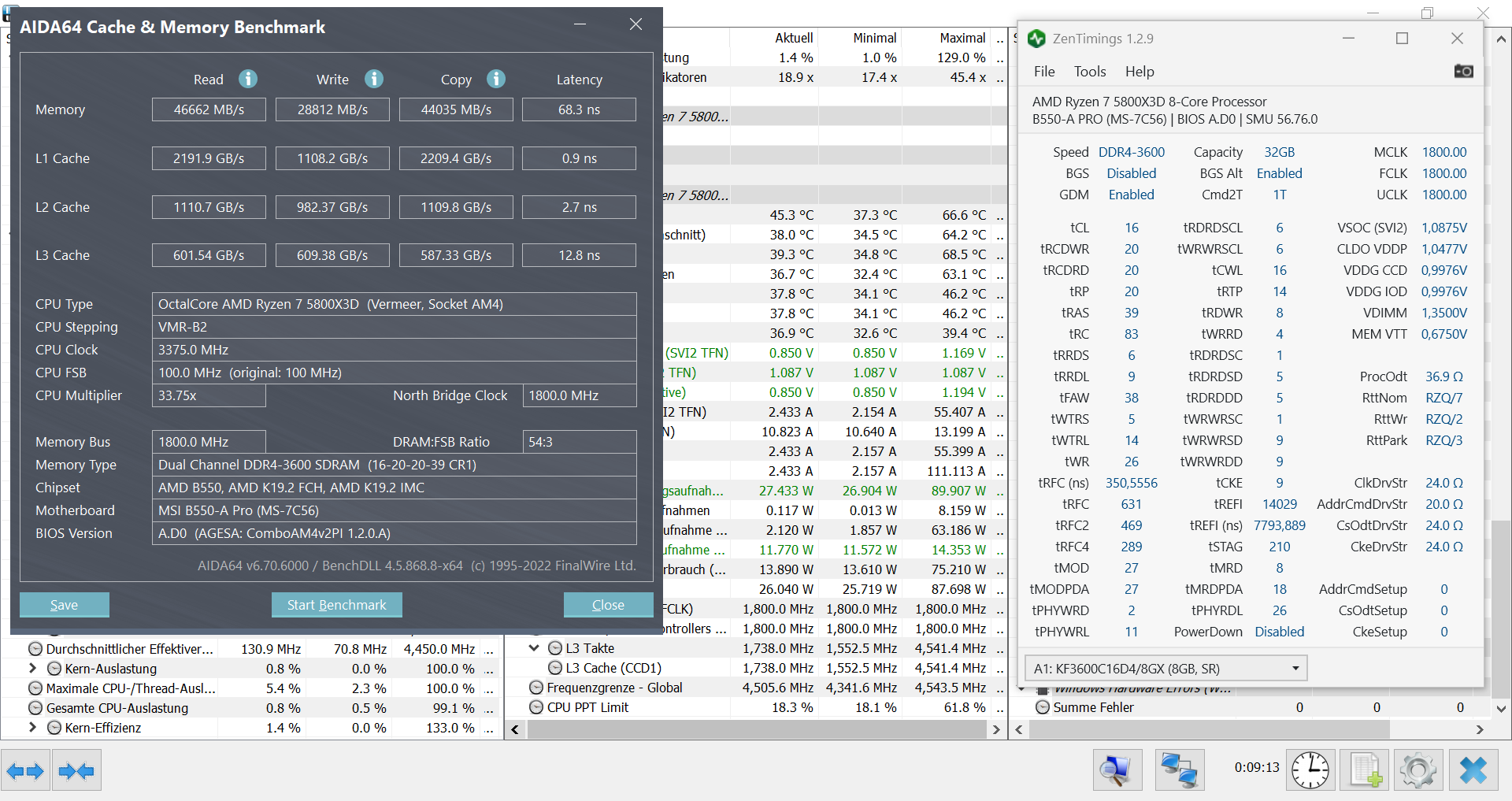The height and width of the screenshot is (801, 1512).
Task: Open the A1 memory module dropdown
Action: pyautogui.click(x=1295, y=668)
